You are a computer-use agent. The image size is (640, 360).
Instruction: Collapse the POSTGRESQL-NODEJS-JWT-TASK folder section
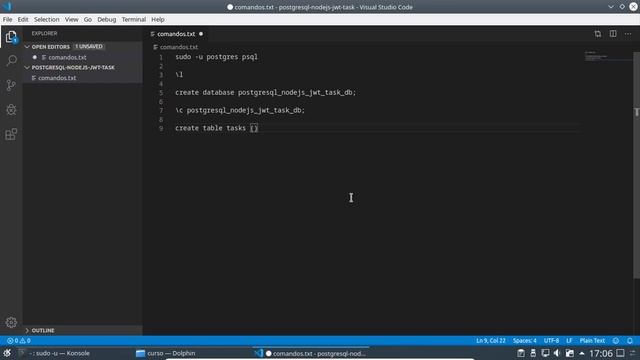click(27, 67)
